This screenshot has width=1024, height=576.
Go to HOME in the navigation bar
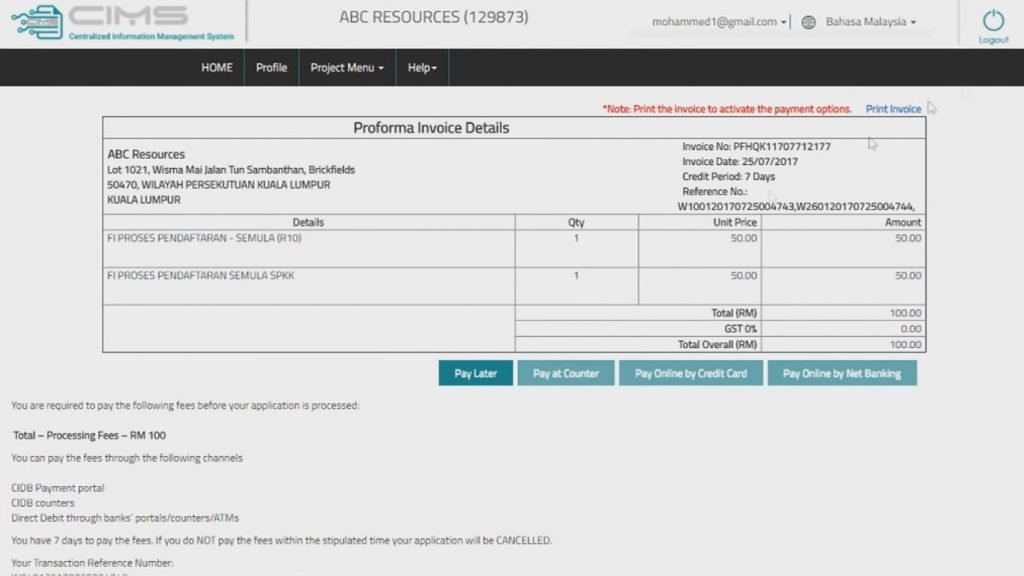tap(217, 67)
